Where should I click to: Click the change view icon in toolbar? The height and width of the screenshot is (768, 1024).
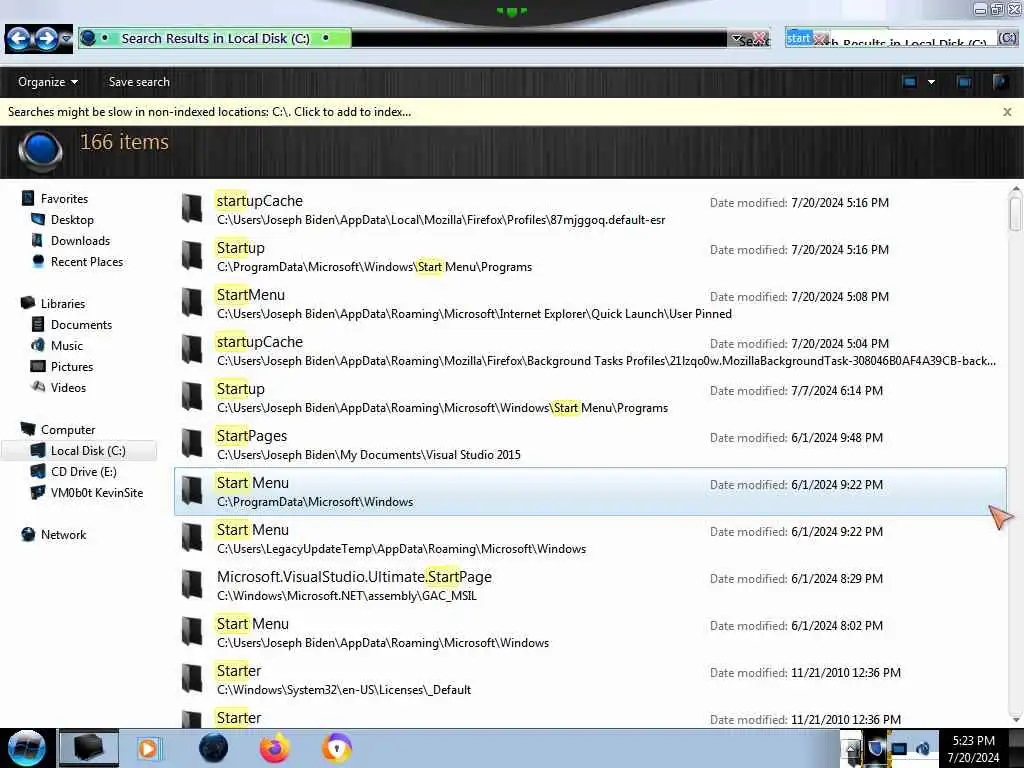point(909,82)
